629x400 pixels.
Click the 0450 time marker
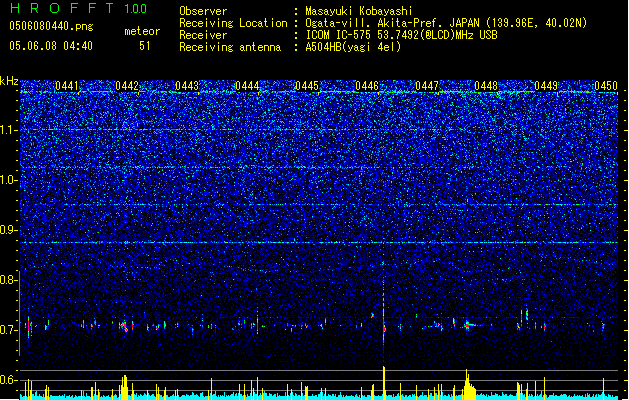606,86
